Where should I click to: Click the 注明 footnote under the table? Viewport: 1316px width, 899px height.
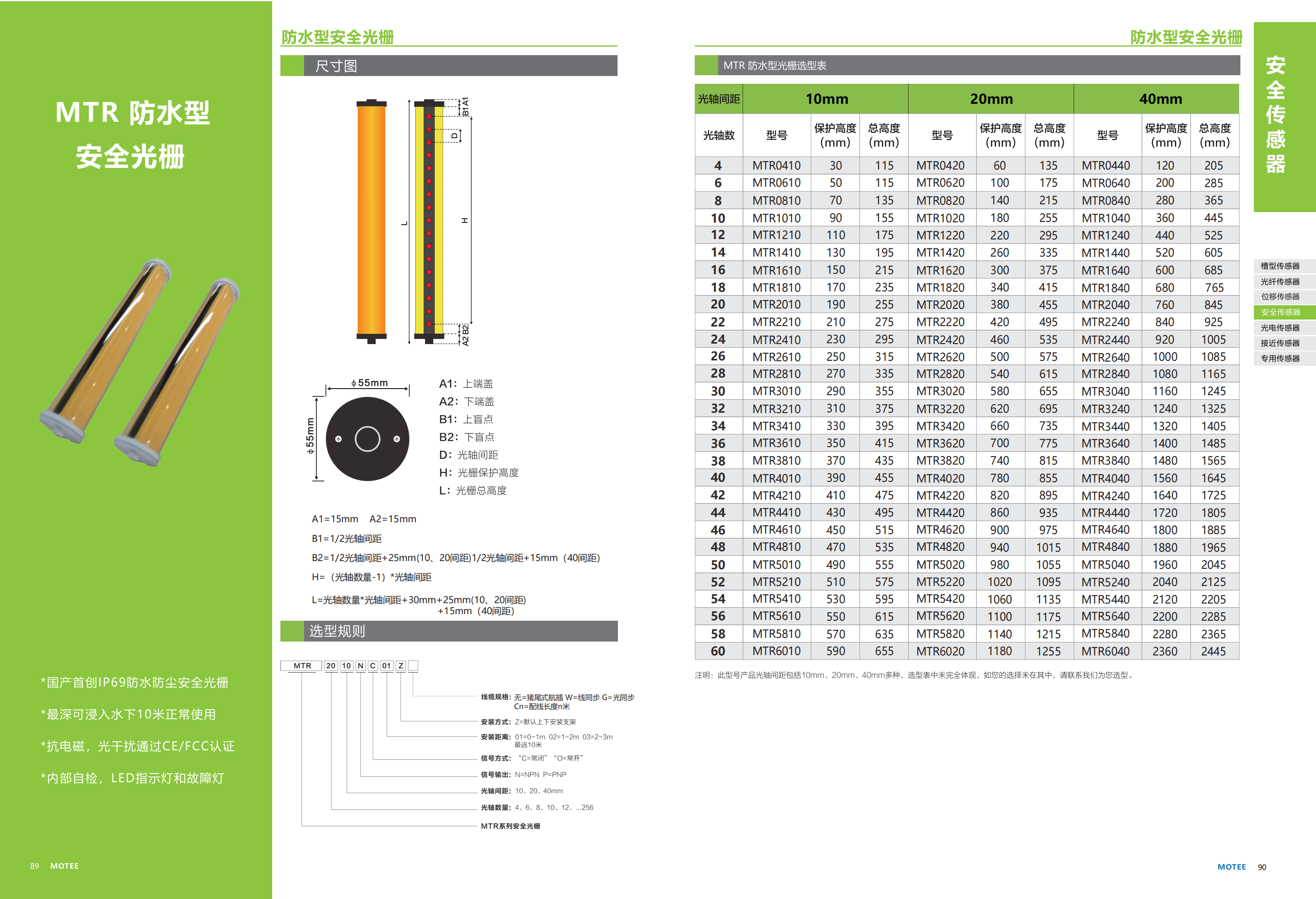(915, 675)
